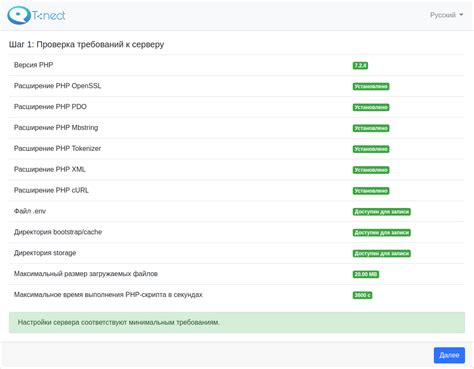The width and height of the screenshot is (474, 369).
Task: Click the Установлено badge for Mbstring
Action: (x=371, y=128)
